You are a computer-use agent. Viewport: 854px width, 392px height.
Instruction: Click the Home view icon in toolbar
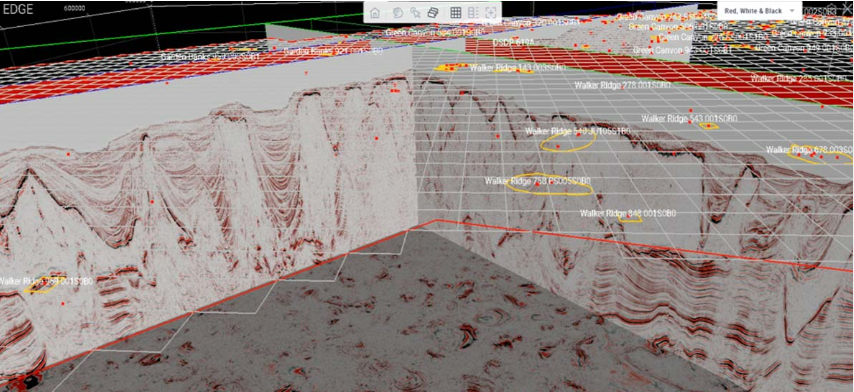point(375,13)
